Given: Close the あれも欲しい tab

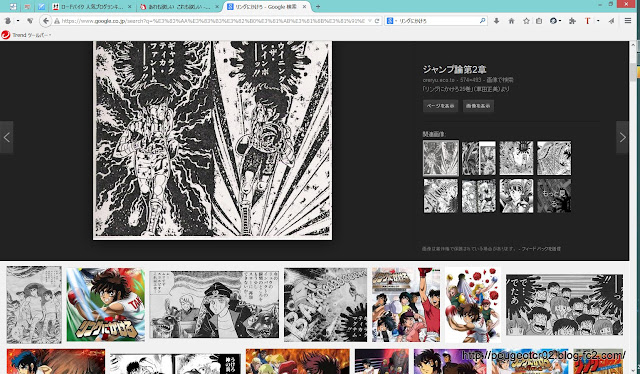Looking at the screenshot, I should [217, 7].
